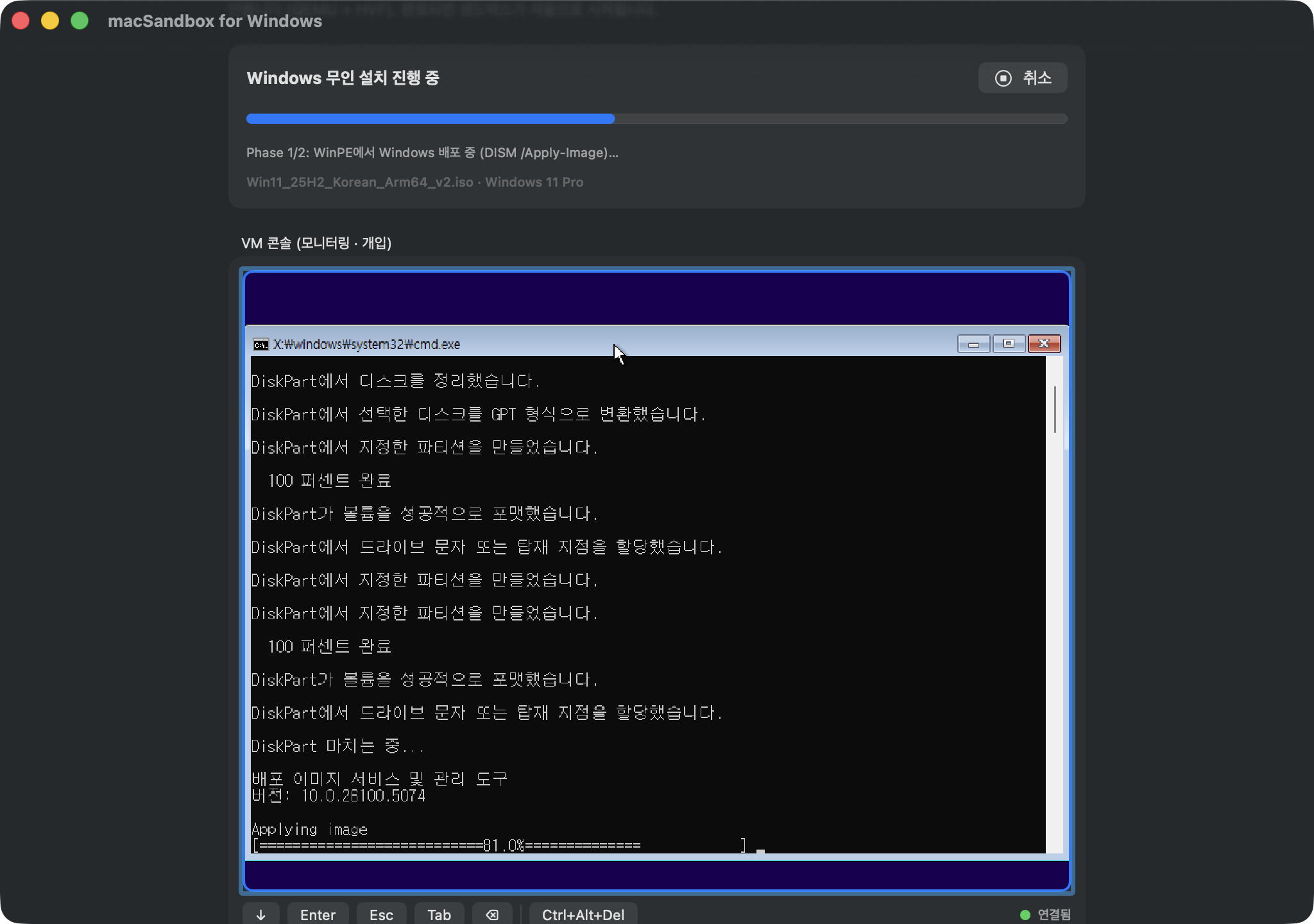Click the 81.0% DISM progress line
The width and height of the screenshot is (1314, 924).
(x=499, y=846)
